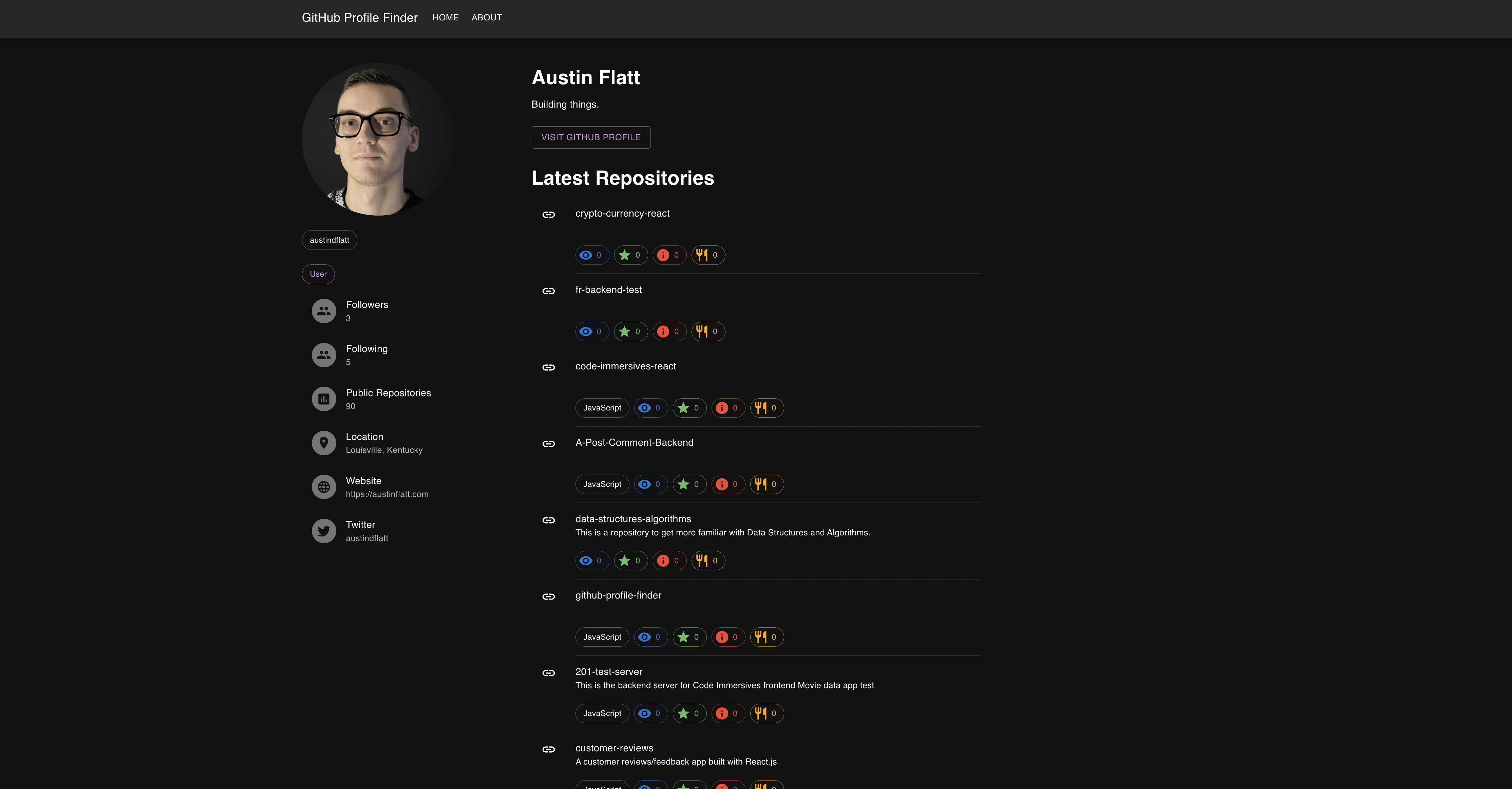Click the austindflatt username chip
1512x789 pixels.
(329, 240)
